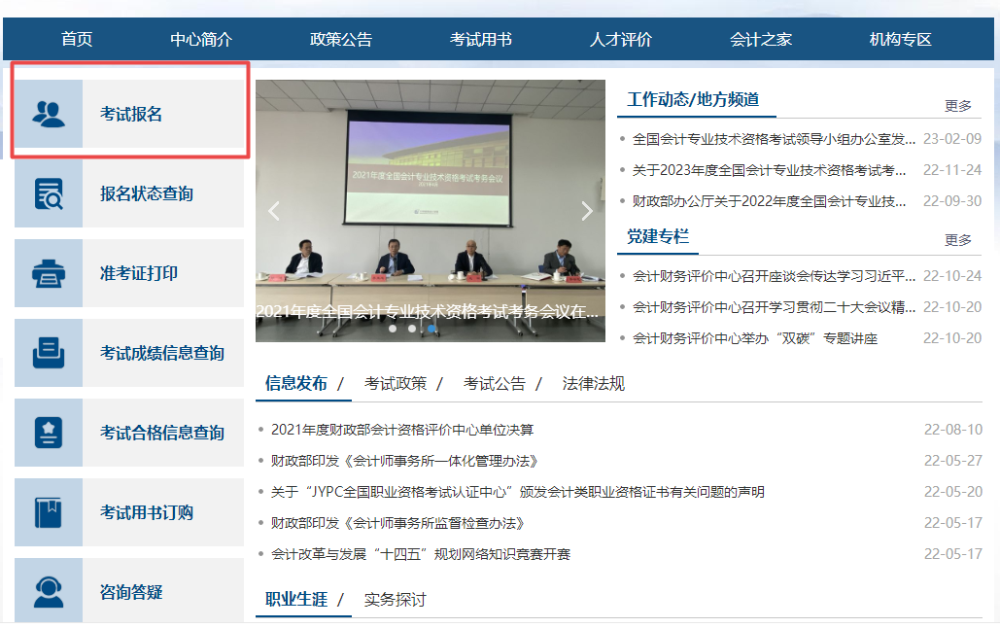Select the highlighted 考试报名 sidebar entry

pyautogui.click(x=129, y=113)
